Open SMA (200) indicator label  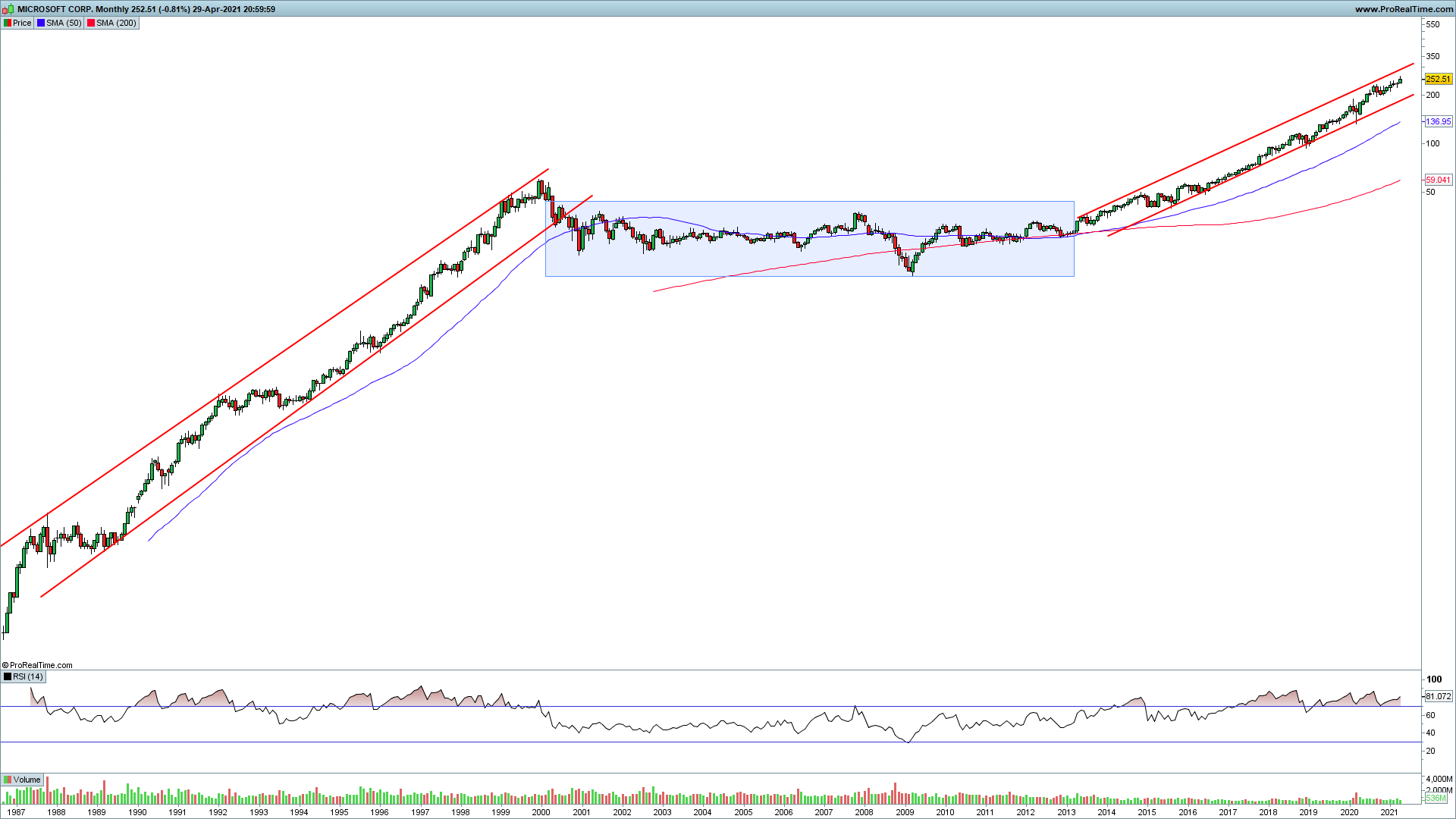[x=116, y=23]
